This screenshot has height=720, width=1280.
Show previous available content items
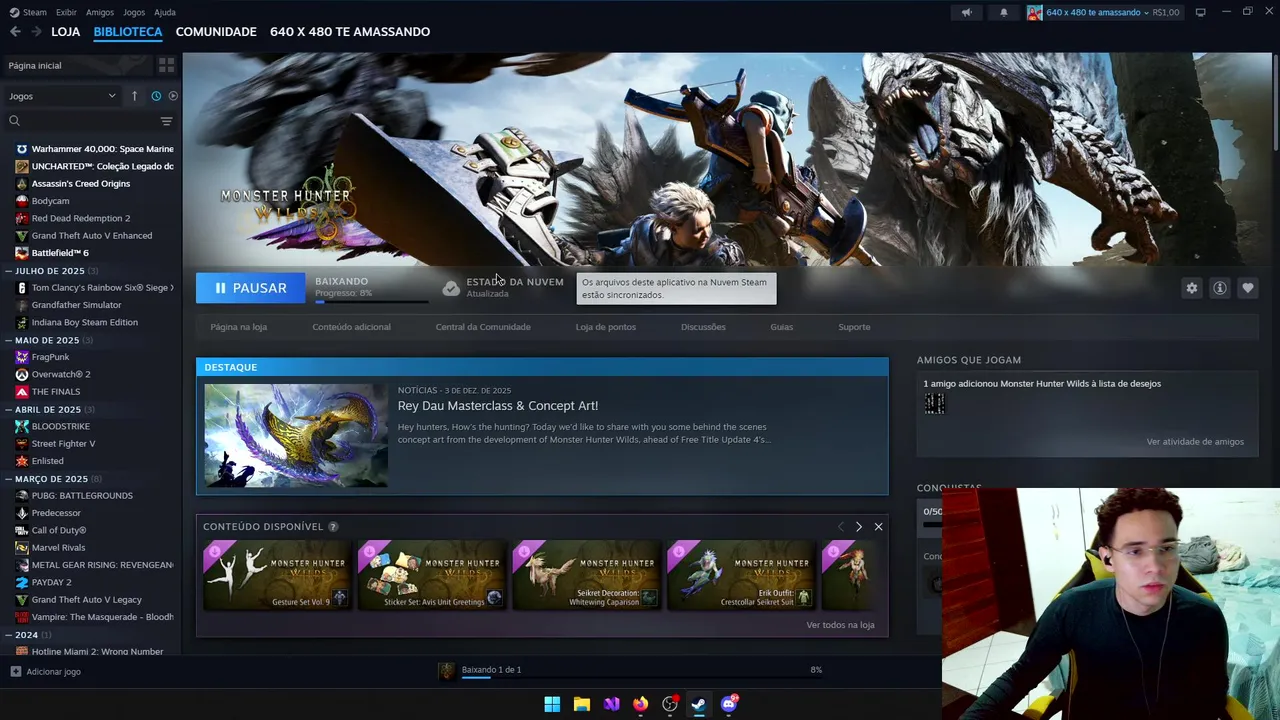point(841,527)
